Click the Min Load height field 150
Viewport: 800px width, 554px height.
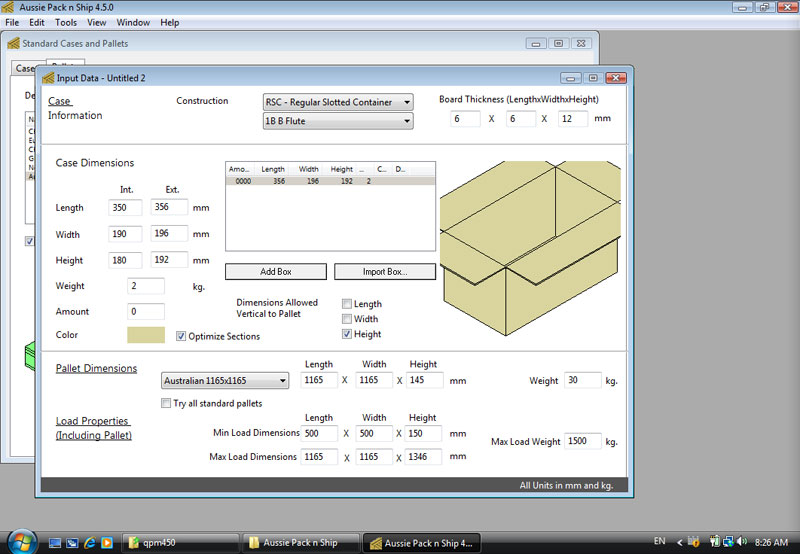(424, 433)
